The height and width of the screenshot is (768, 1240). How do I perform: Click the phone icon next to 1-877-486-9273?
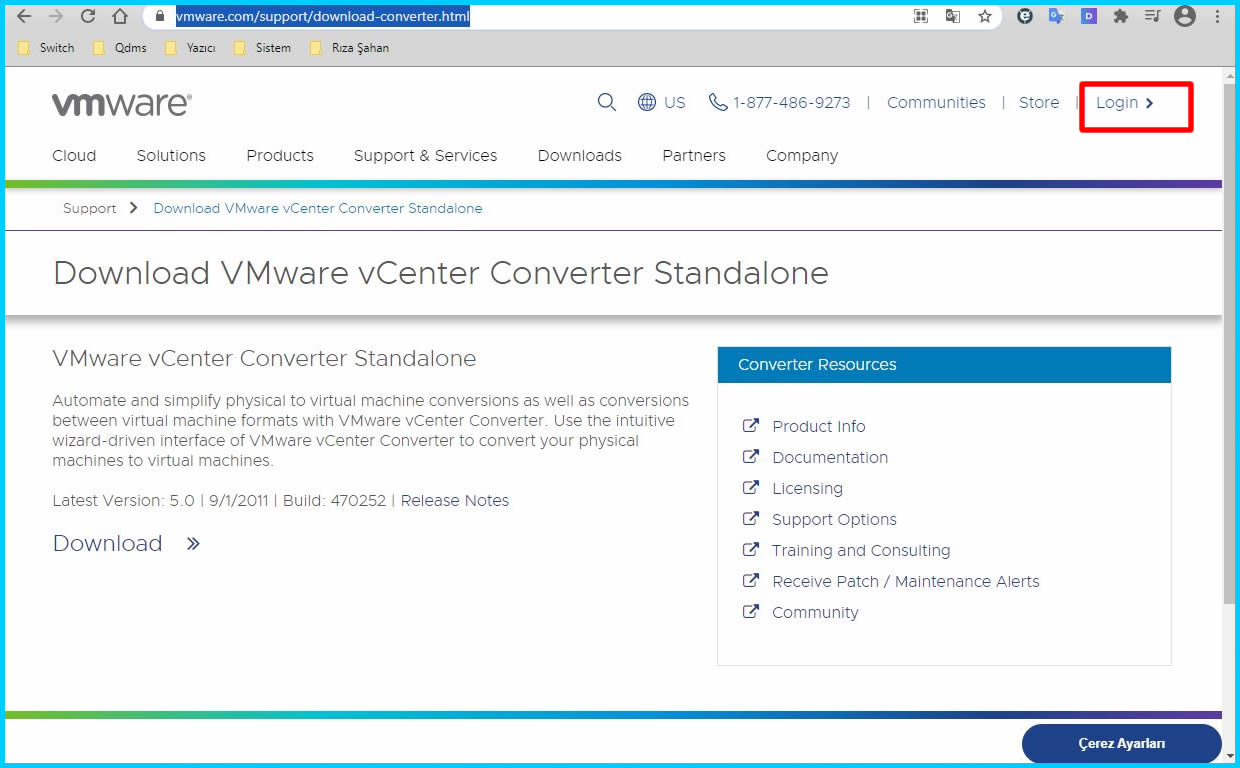(x=718, y=102)
